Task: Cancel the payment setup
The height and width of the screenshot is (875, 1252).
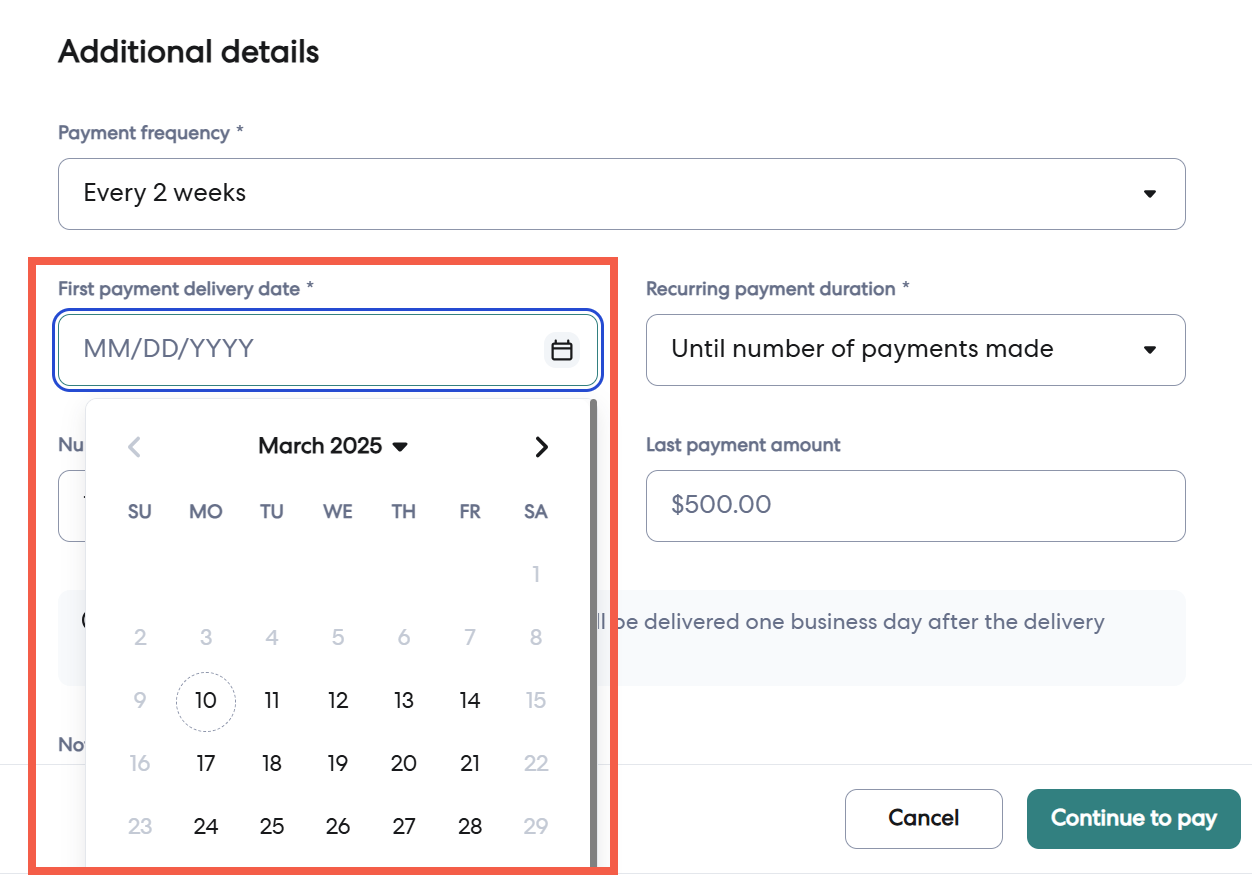Action: pyautogui.click(x=923, y=819)
